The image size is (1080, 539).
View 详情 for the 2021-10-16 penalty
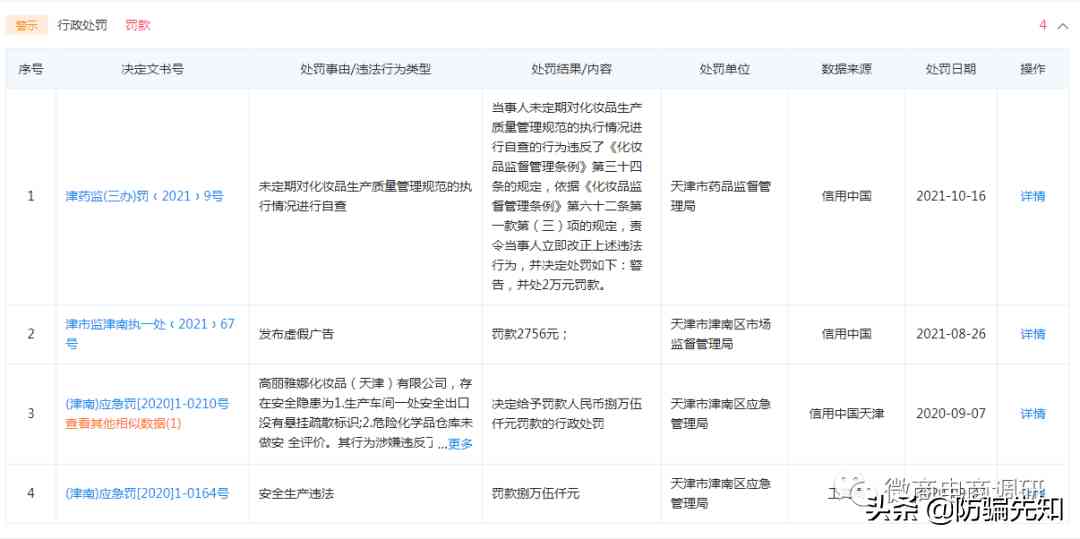1032,196
